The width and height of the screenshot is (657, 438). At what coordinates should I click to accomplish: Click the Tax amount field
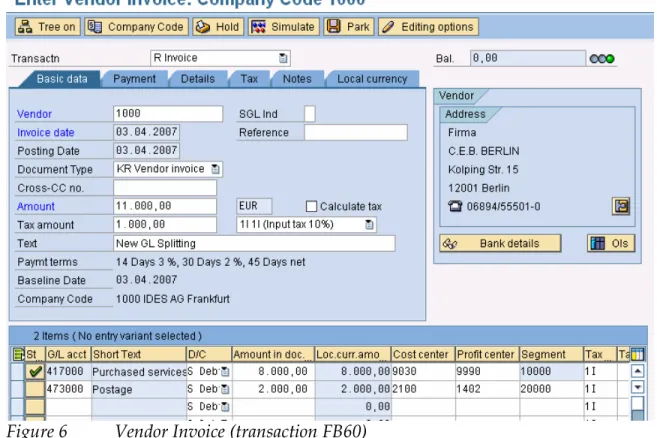coord(165,225)
